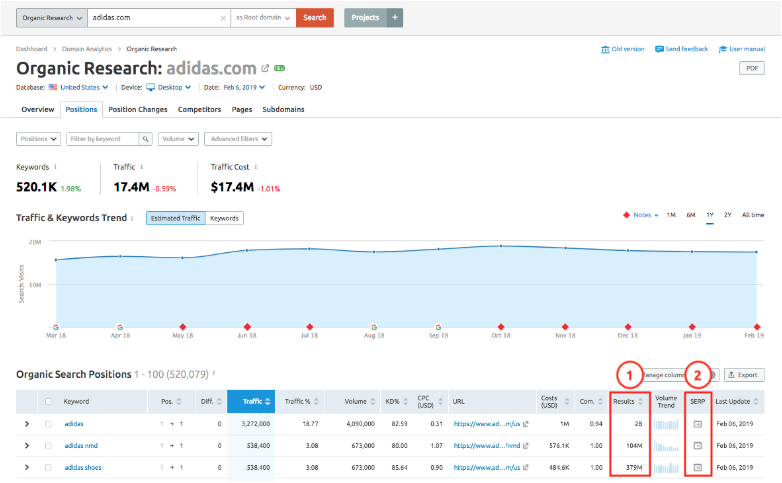Open the Positions filter dropdown

pyautogui.click(x=38, y=139)
